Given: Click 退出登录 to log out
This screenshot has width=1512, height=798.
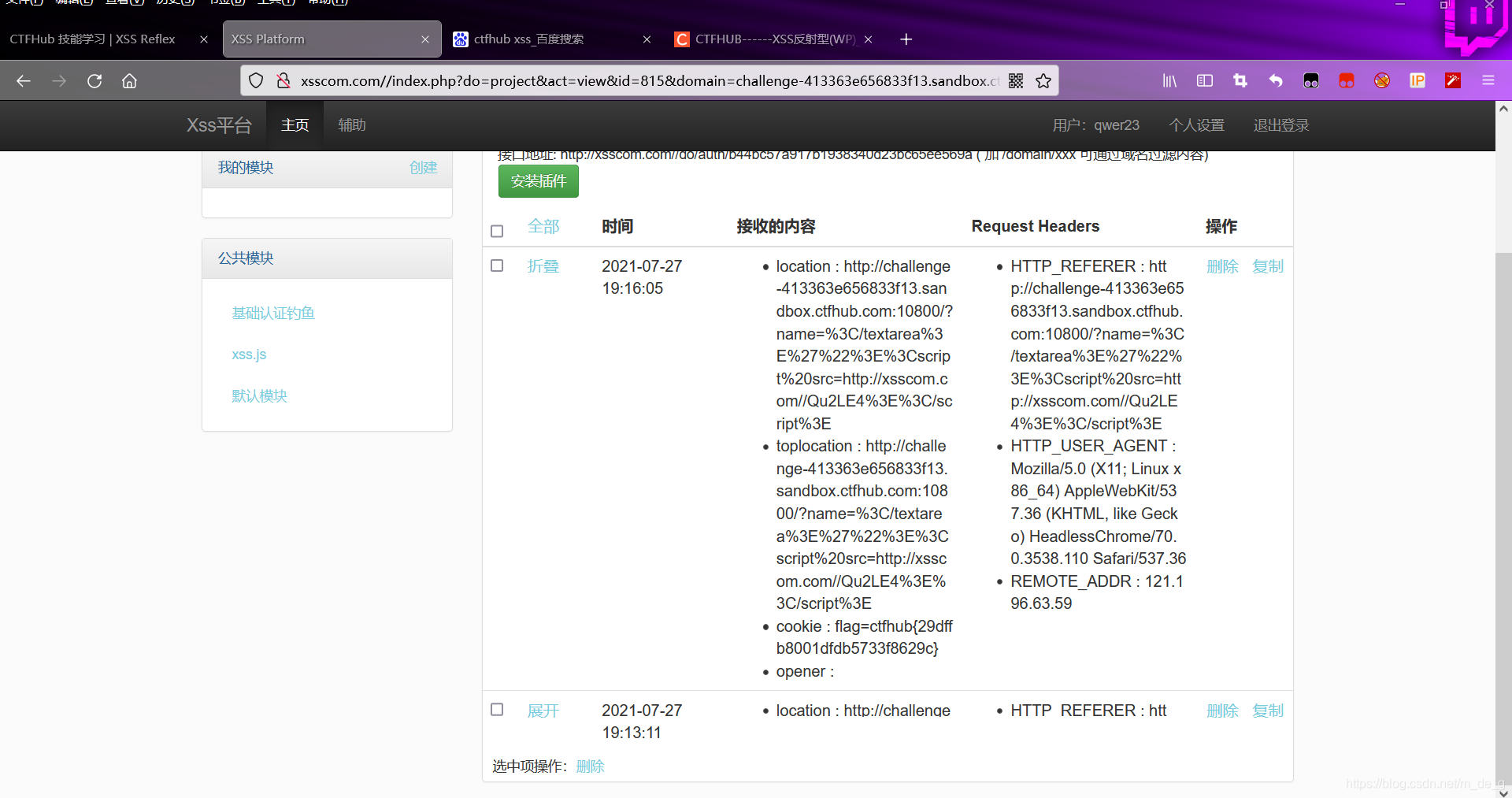Looking at the screenshot, I should click(1280, 125).
